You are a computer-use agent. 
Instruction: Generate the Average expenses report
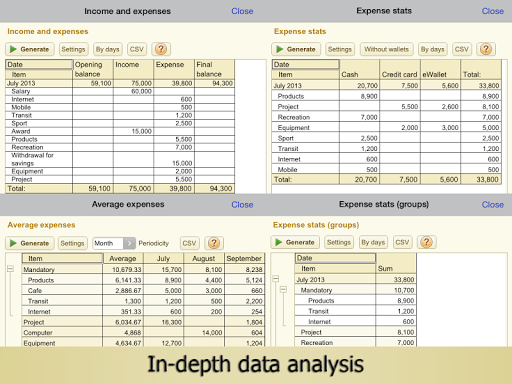coord(29,243)
